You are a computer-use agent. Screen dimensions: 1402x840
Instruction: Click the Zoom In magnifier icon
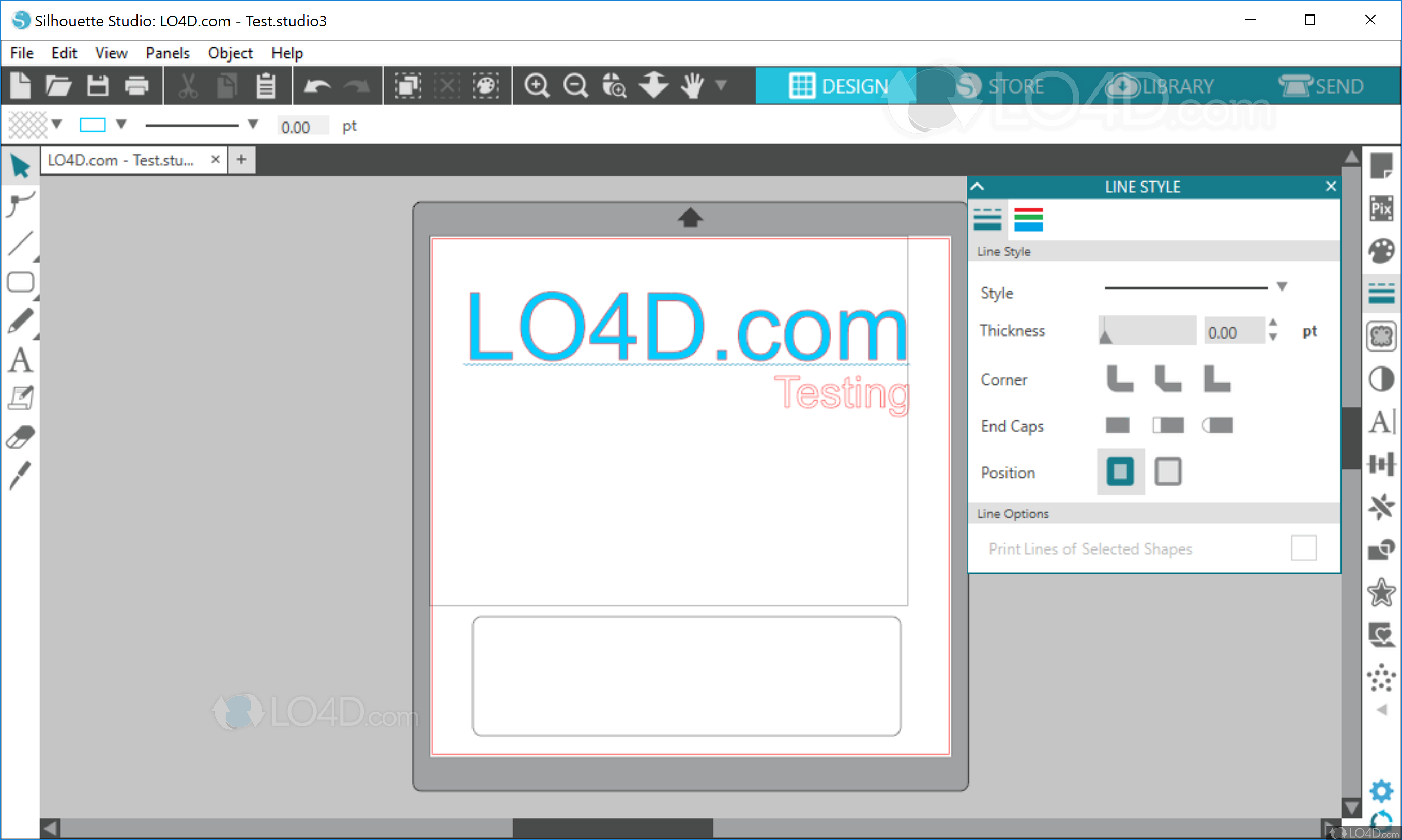[536, 86]
